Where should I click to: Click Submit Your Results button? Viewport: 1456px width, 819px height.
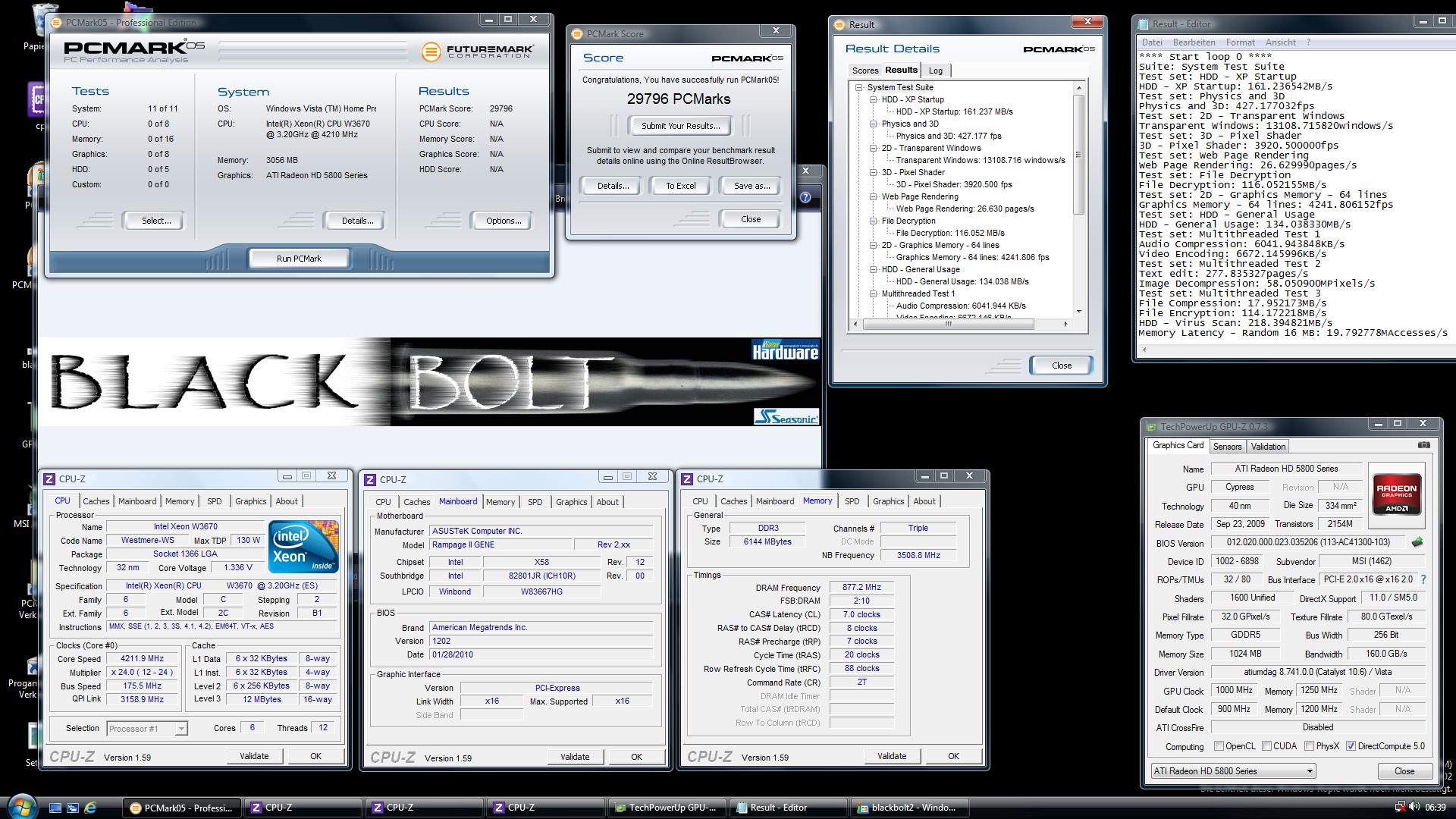(x=680, y=126)
